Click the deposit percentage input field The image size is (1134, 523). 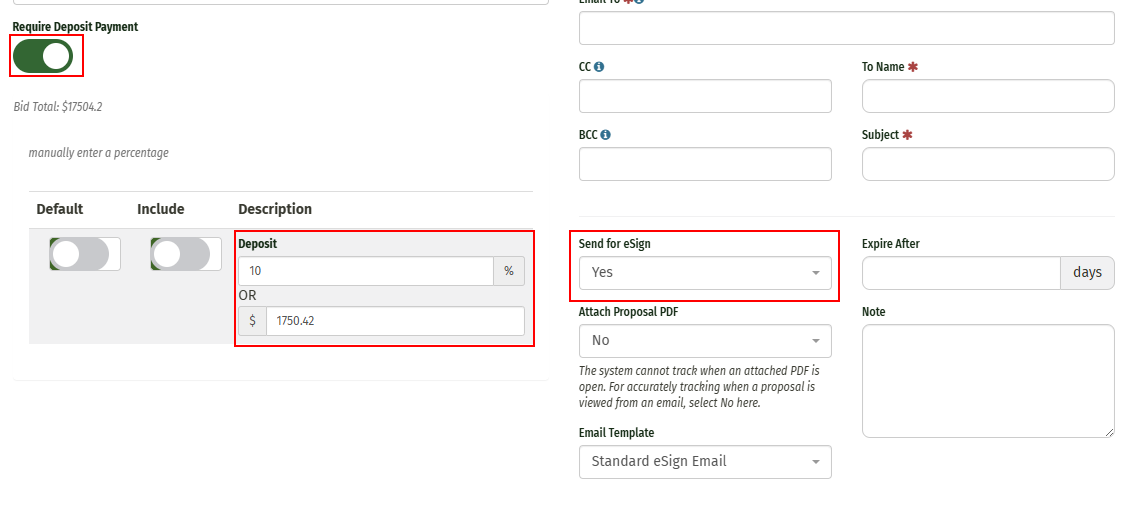(365, 271)
